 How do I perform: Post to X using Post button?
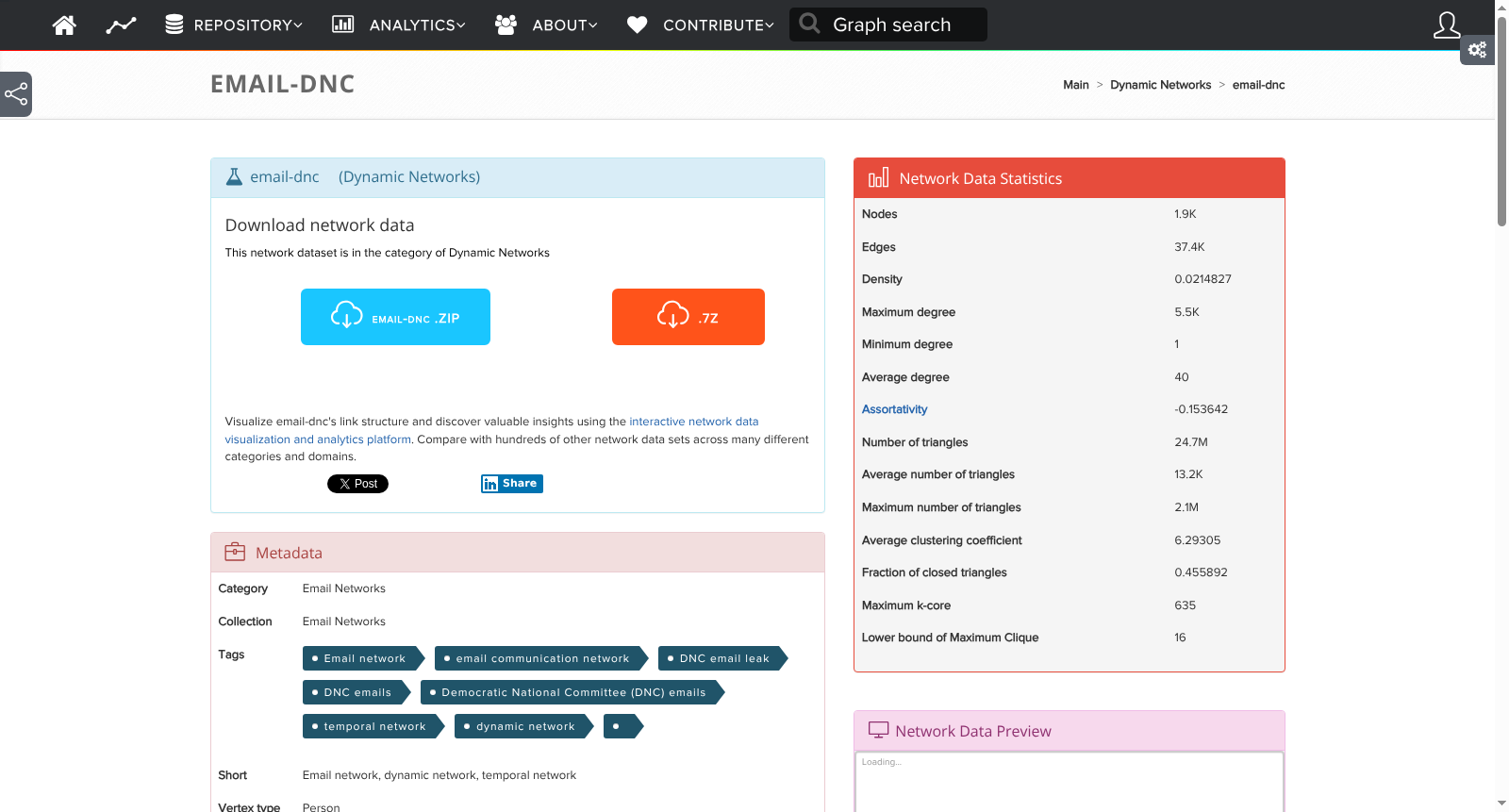357,484
